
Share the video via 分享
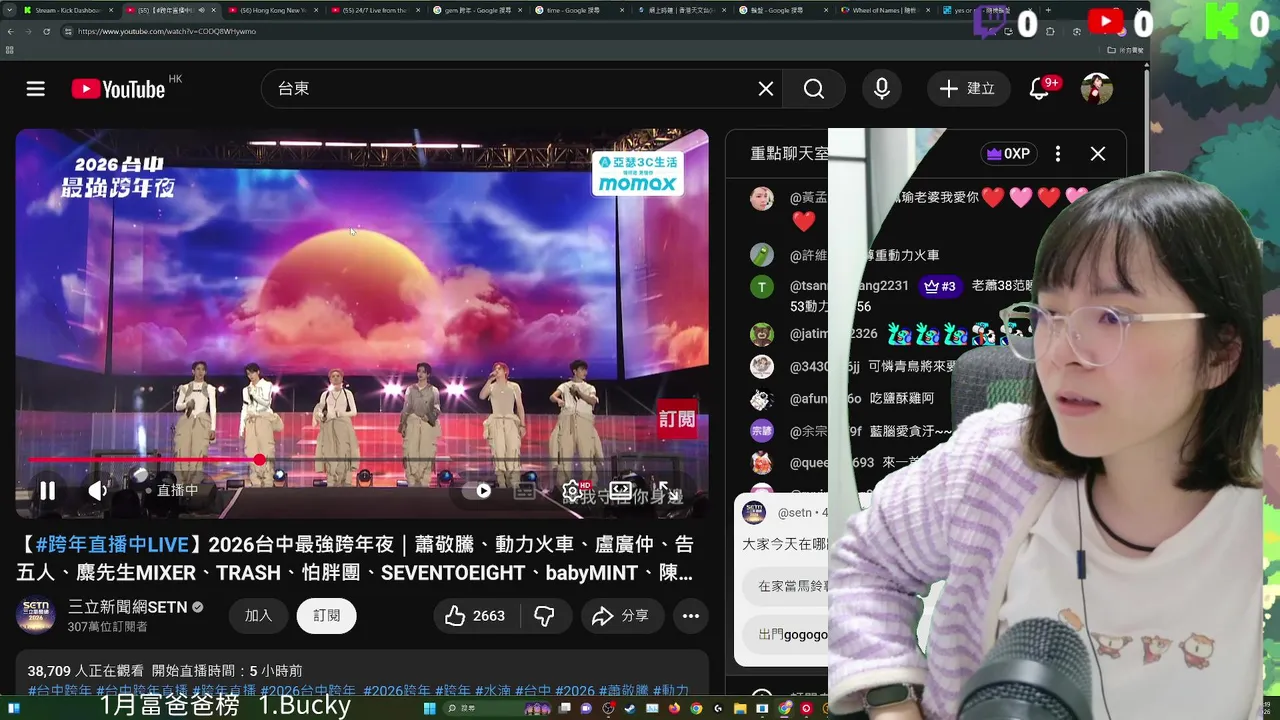pyautogui.click(x=621, y=616)
